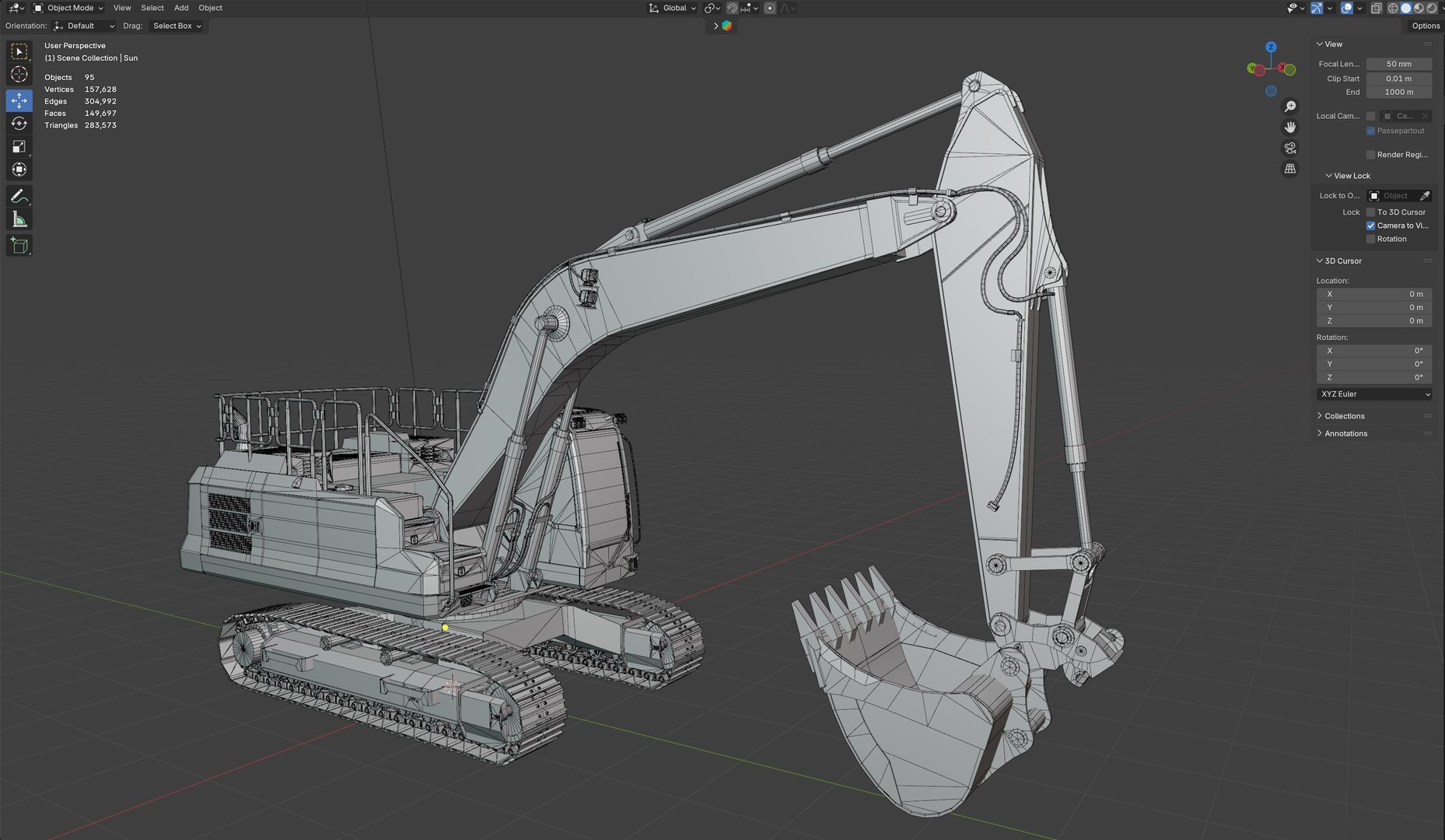Screen dimensions: 1445x840
Task: Select the Measure tool
Action: pos(19,219)
